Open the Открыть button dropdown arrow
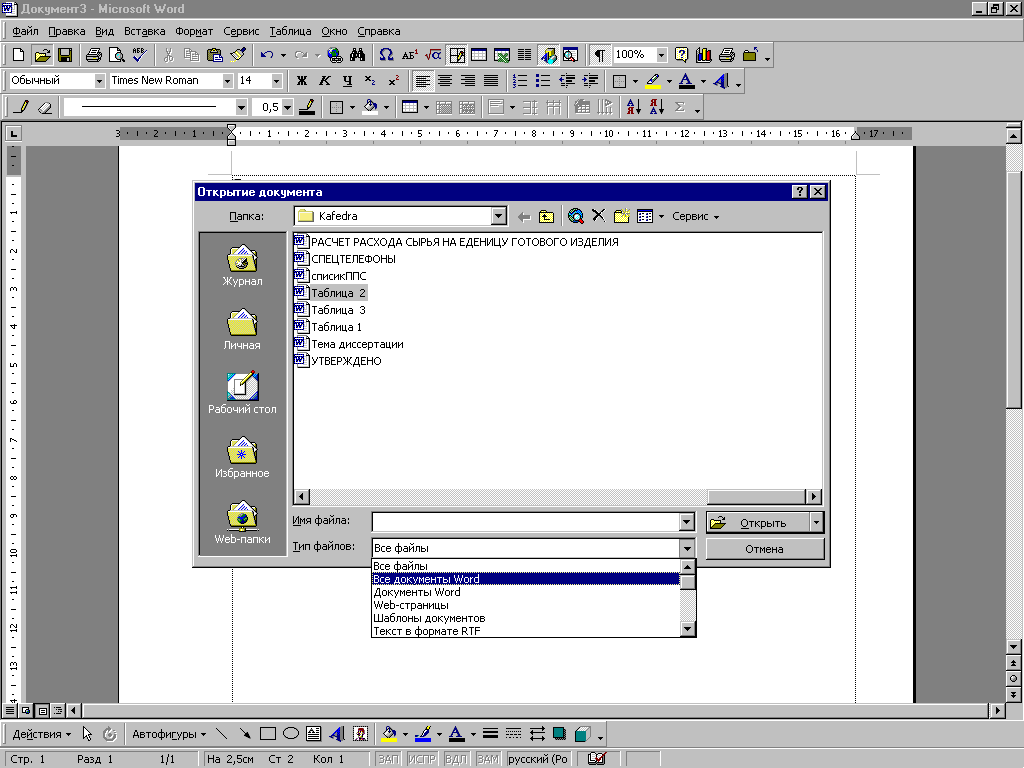This screenshot has width=1024, height=768. (x=816, y=522)
